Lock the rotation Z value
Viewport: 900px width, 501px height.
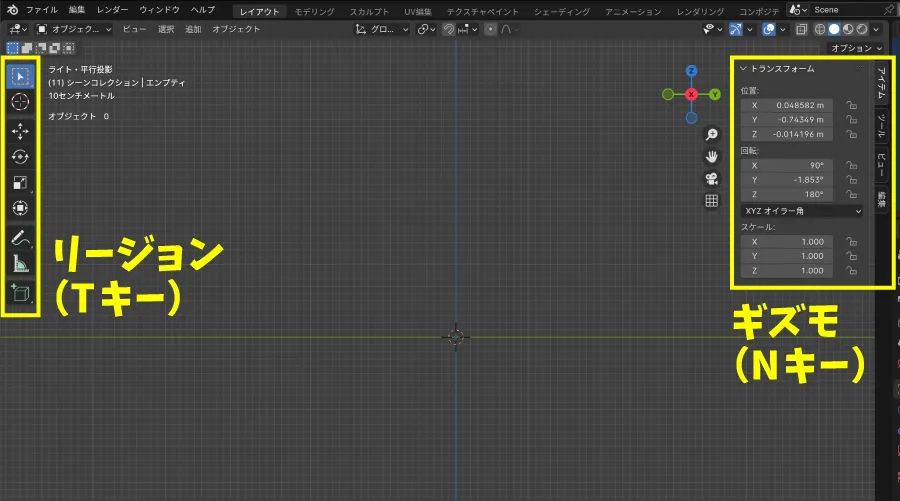tap(851, 194)
